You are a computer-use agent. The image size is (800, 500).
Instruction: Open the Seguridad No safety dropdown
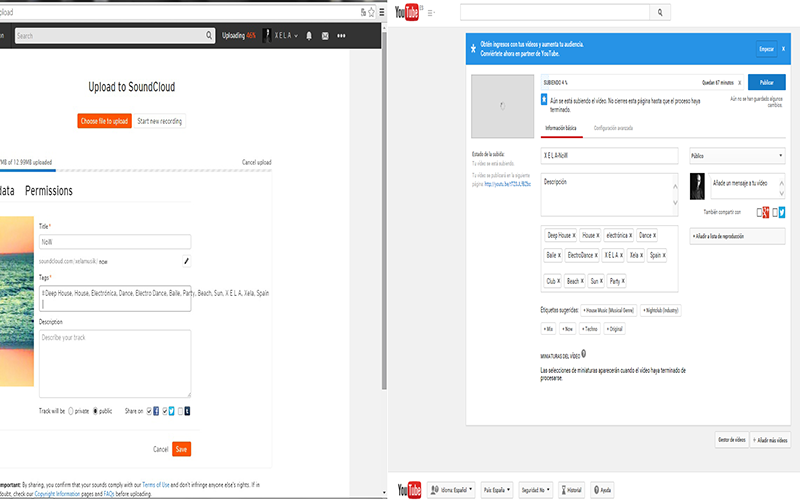[536, 490]
